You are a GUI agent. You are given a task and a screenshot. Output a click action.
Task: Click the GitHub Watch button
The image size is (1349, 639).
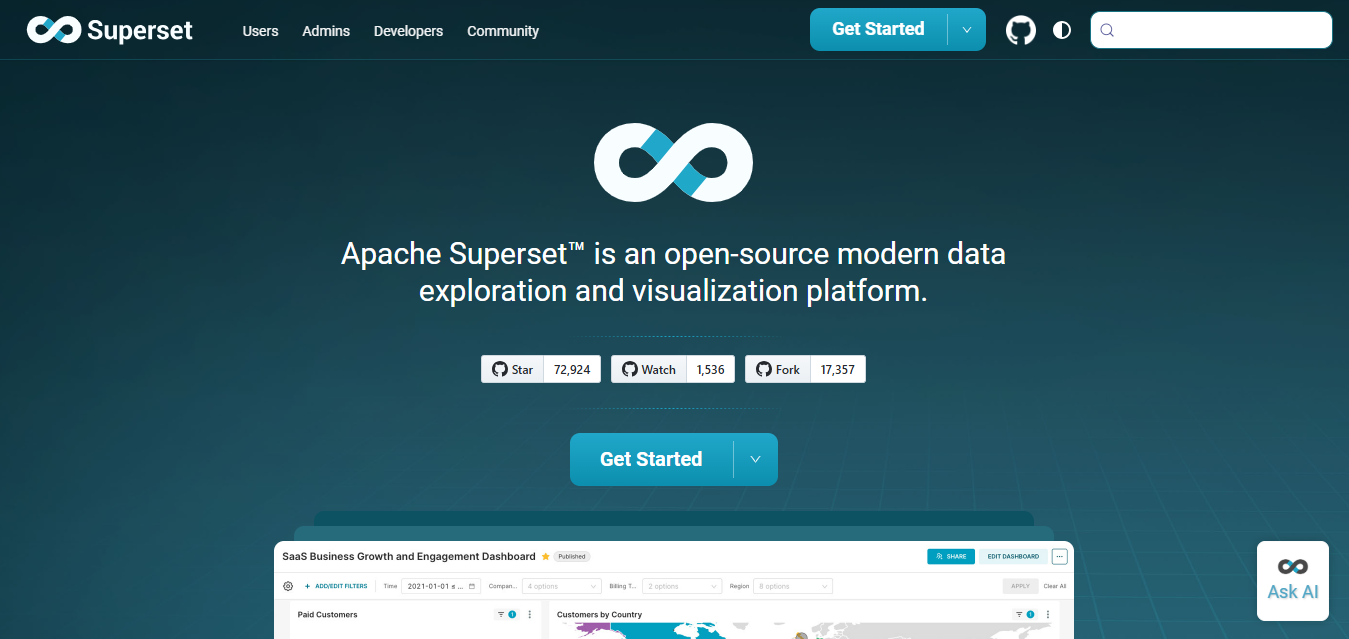click(x=648, y=369)
